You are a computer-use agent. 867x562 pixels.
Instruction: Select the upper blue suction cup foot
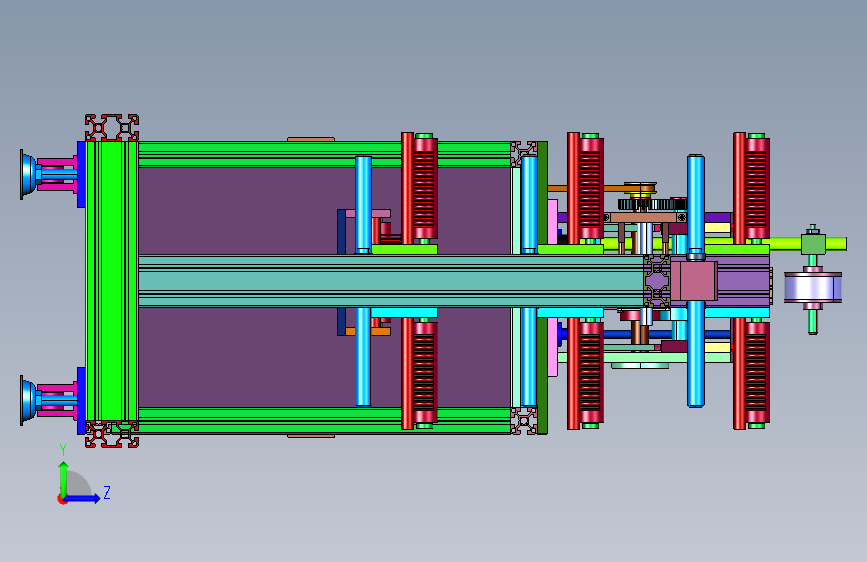pyautogui.click(x=29, y=174)
